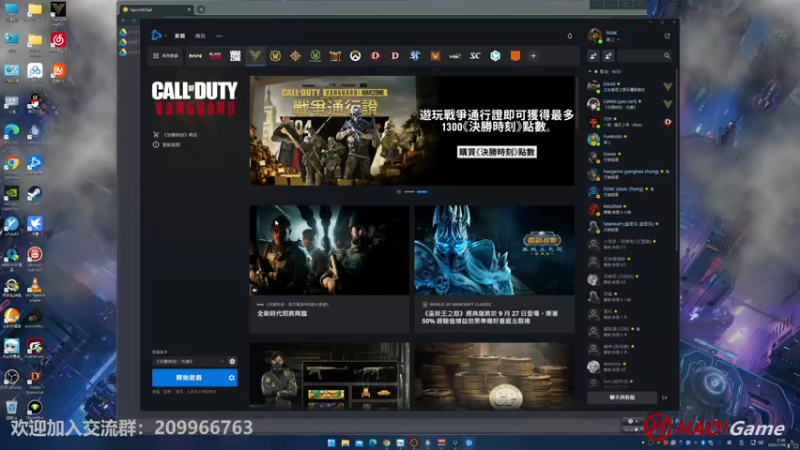Select the Warcraft III Reforged icon
This screenshot has width=800, height=450.
click(435, 56)
